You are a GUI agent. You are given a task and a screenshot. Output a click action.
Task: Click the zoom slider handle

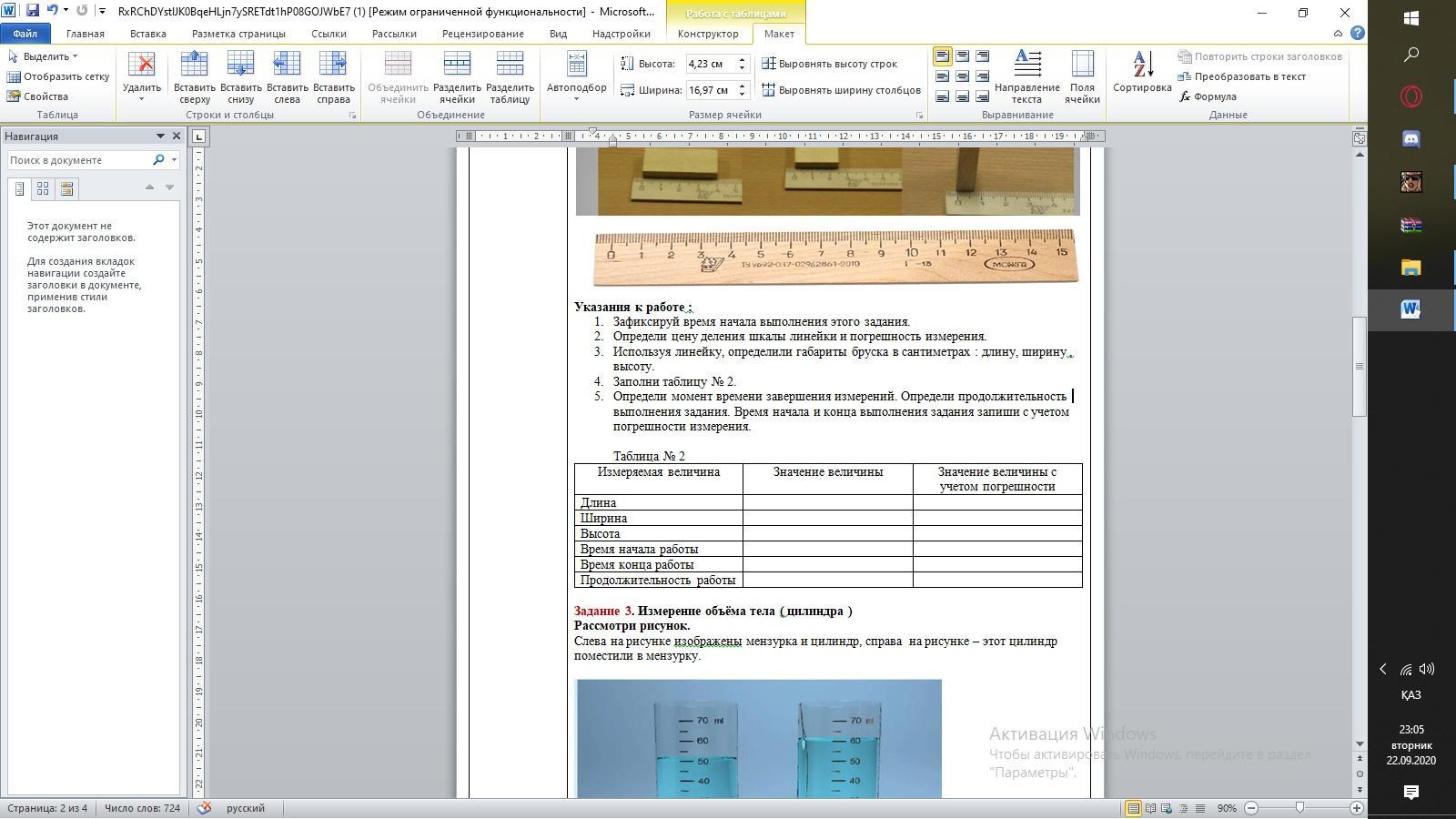(1299, 808)
